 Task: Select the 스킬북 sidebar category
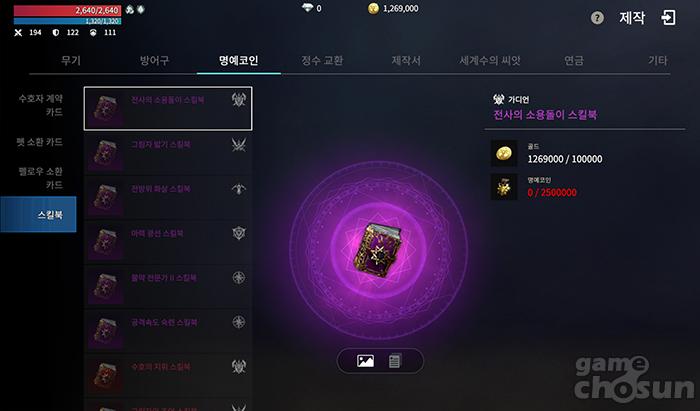(38, 214)
